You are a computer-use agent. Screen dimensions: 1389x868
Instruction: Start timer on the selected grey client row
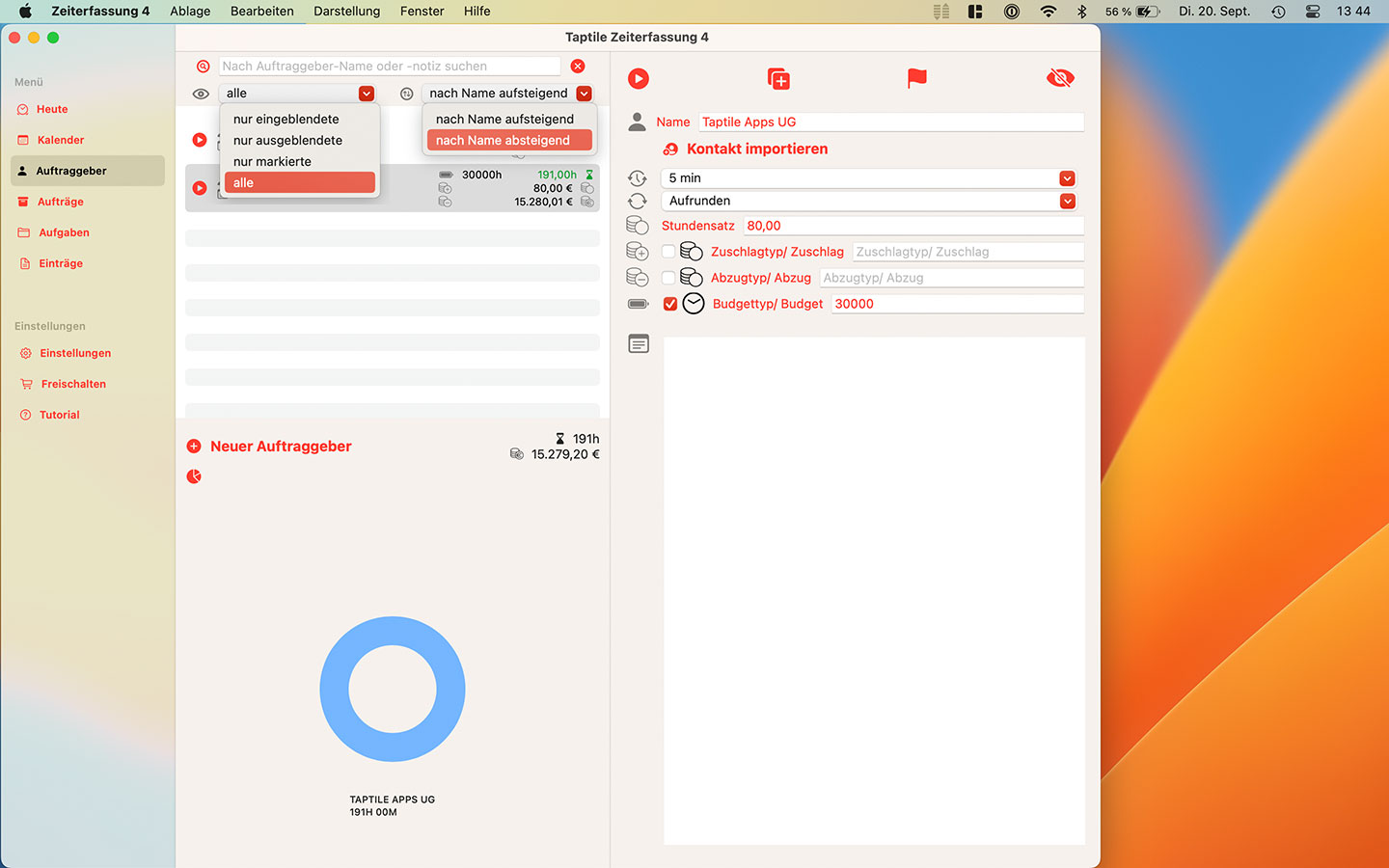pos(200,188)
